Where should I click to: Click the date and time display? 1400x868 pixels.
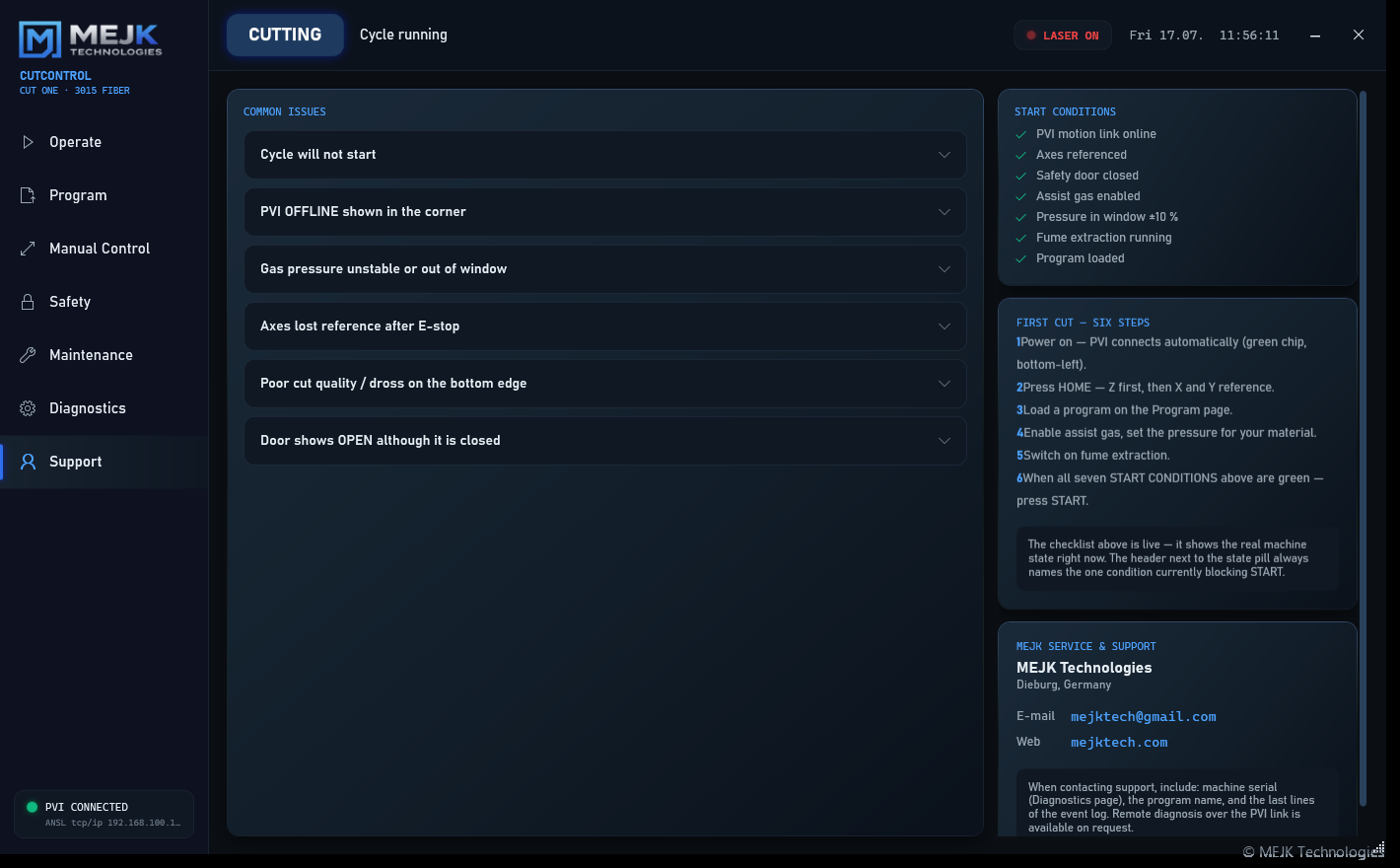(1205, 36)
